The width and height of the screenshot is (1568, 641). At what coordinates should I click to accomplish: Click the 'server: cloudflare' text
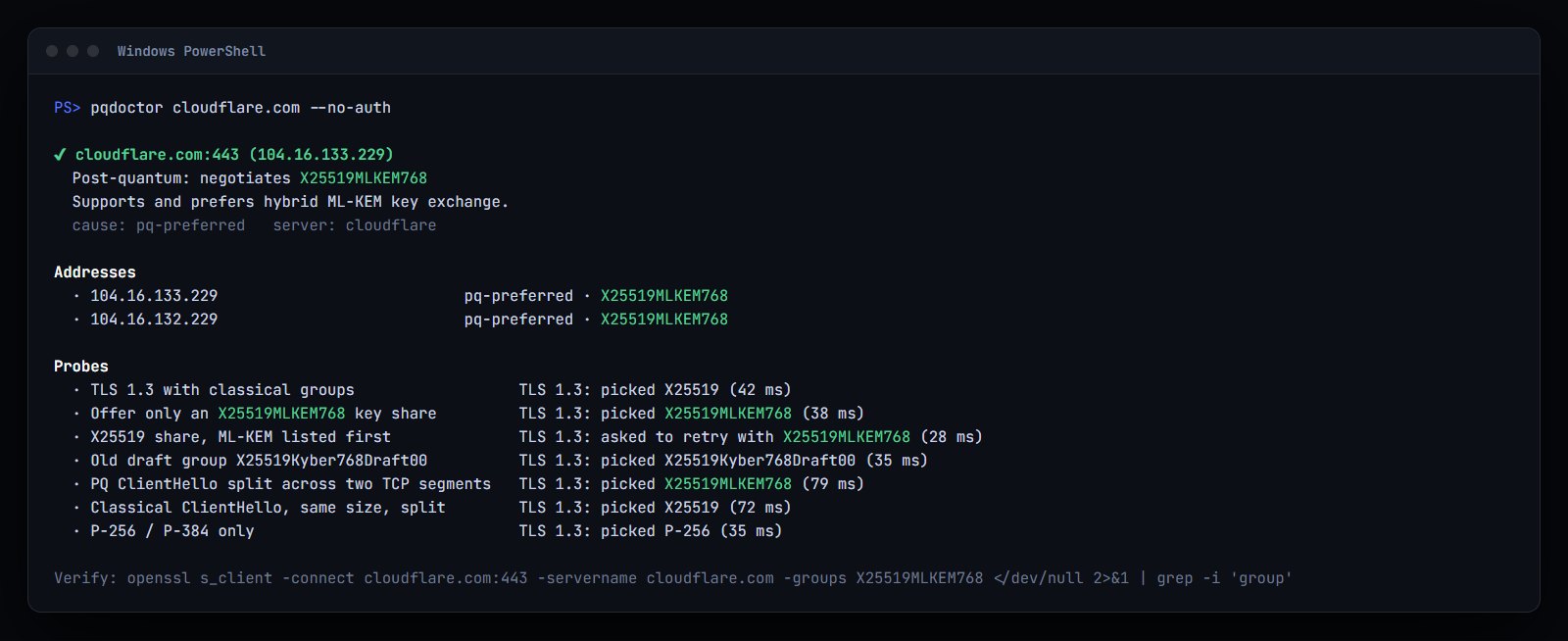[355, 225]
